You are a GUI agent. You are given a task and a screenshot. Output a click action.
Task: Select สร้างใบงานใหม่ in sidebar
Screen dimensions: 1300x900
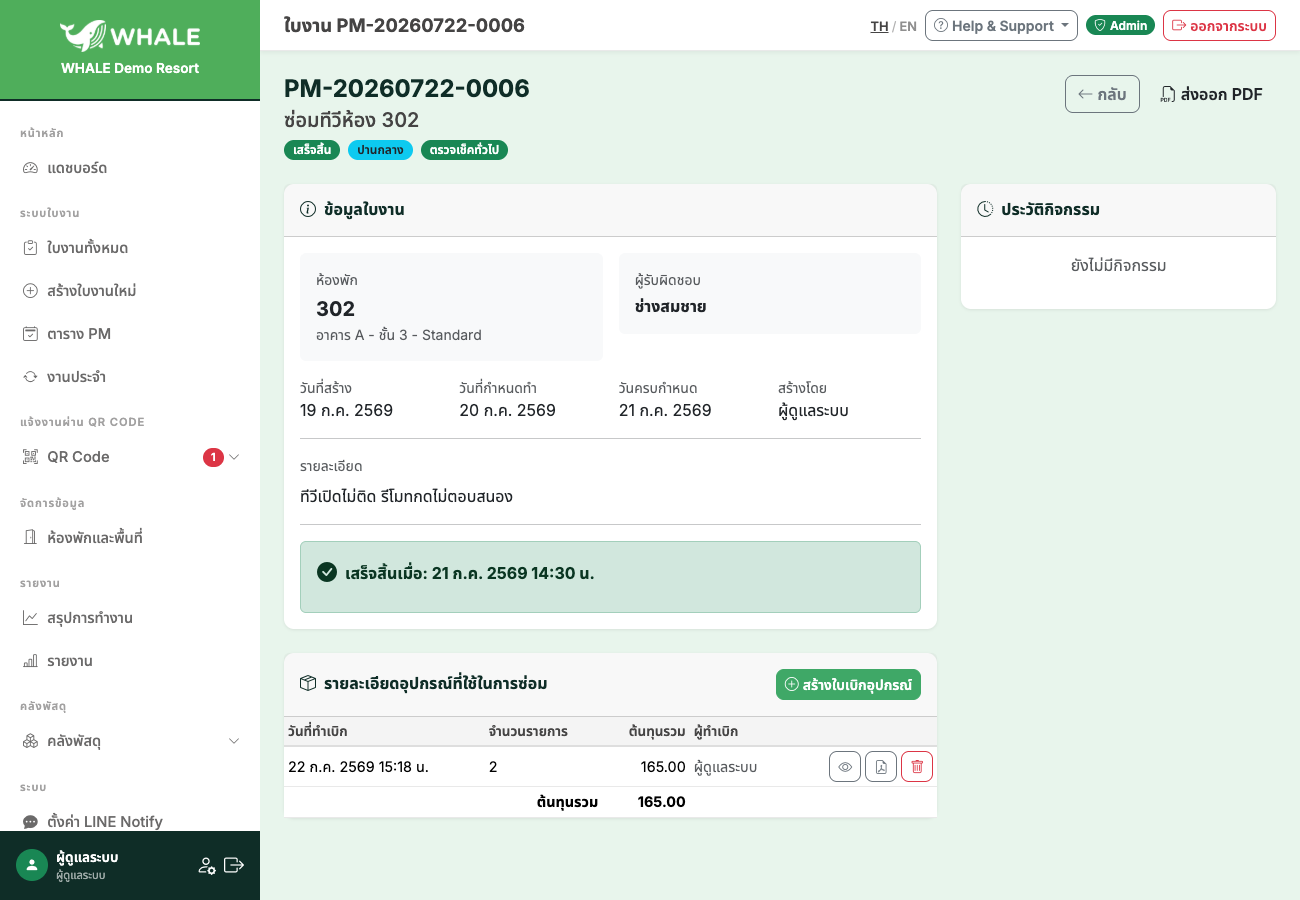(x=130, y=291)
